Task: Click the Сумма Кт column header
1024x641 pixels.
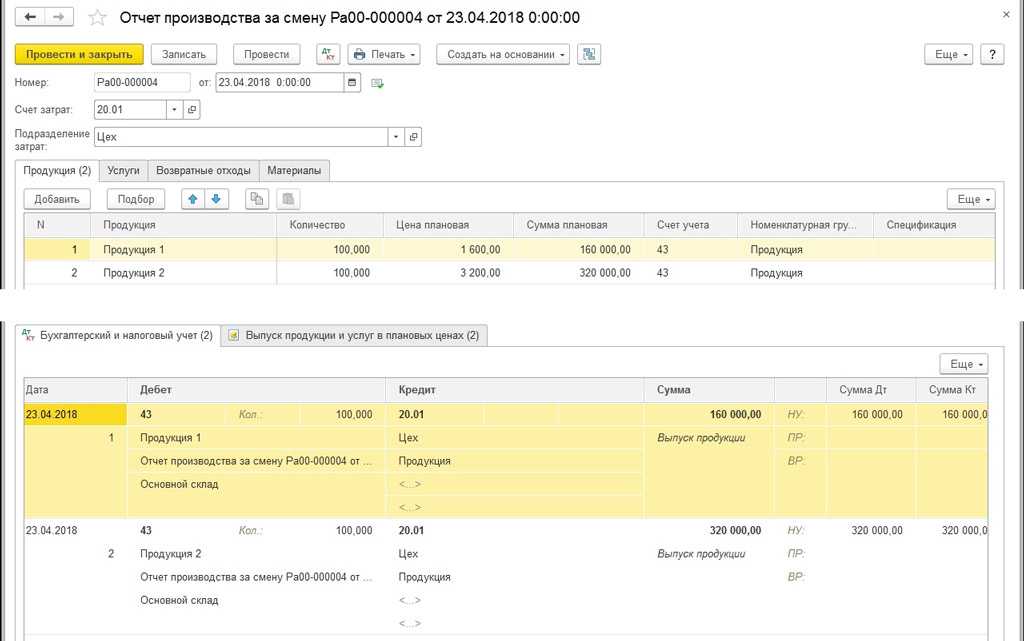Action: coord(952,390)
